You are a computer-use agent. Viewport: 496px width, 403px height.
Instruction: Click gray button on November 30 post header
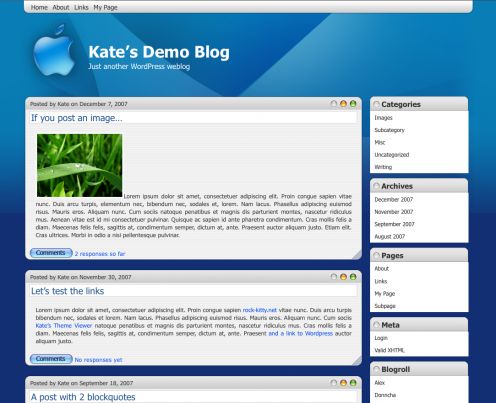click(x=334, y=277)
